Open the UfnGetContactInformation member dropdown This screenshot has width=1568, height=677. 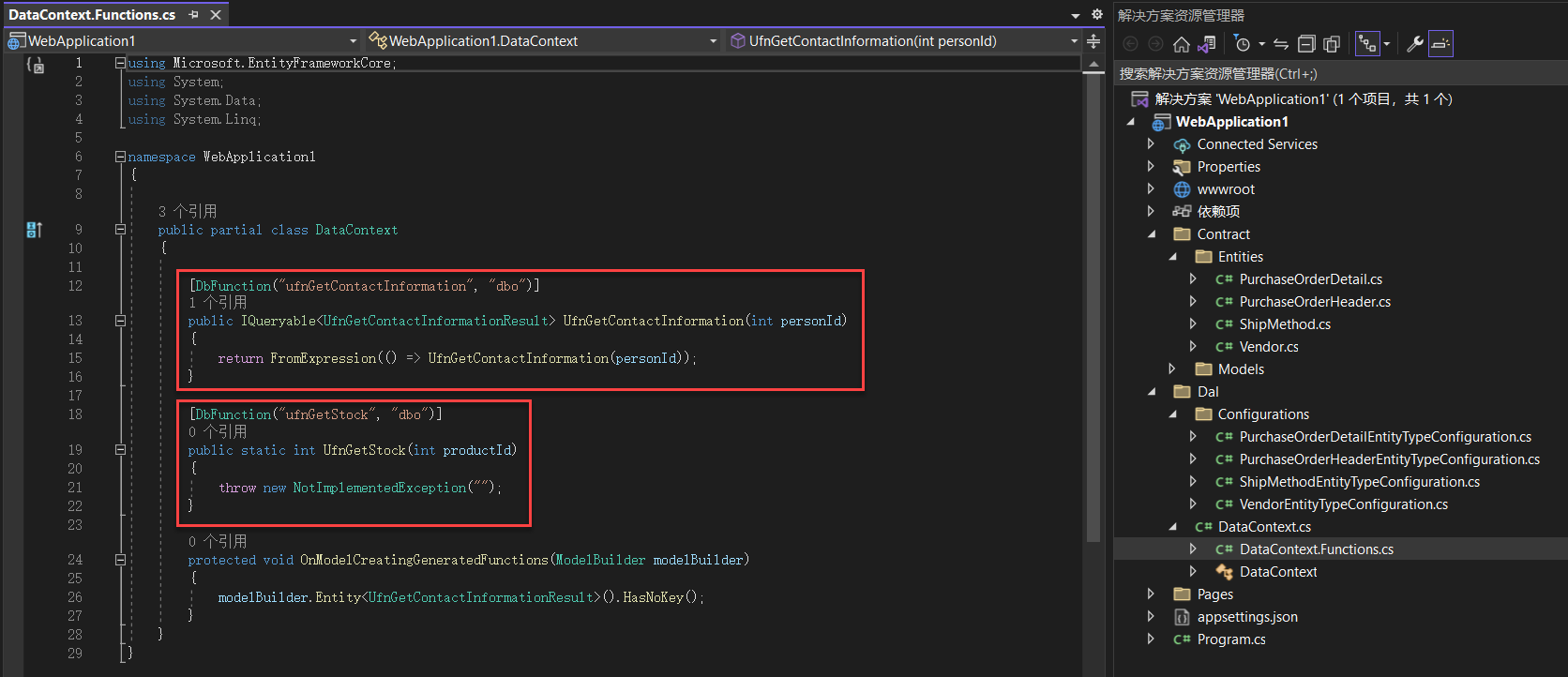1074,41
